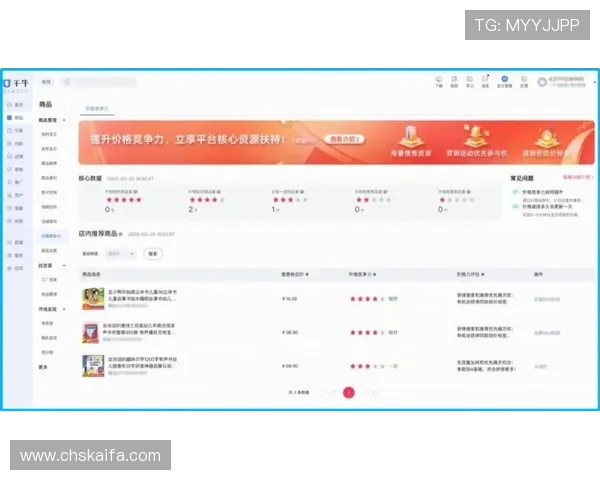The height and width of the screenshot is (480, 600).
Task: Select 价格竞争力 in the product submenu
Action: click(x=51, y=236)
